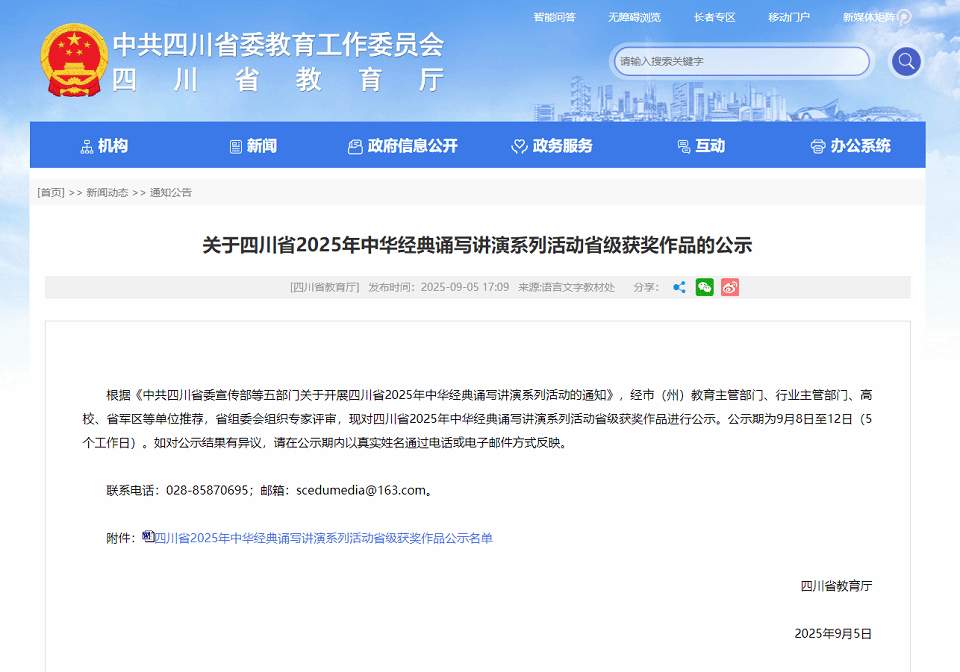Open the 机构 navigation menu
960x672 pixels.
click(x=104, y=146)
